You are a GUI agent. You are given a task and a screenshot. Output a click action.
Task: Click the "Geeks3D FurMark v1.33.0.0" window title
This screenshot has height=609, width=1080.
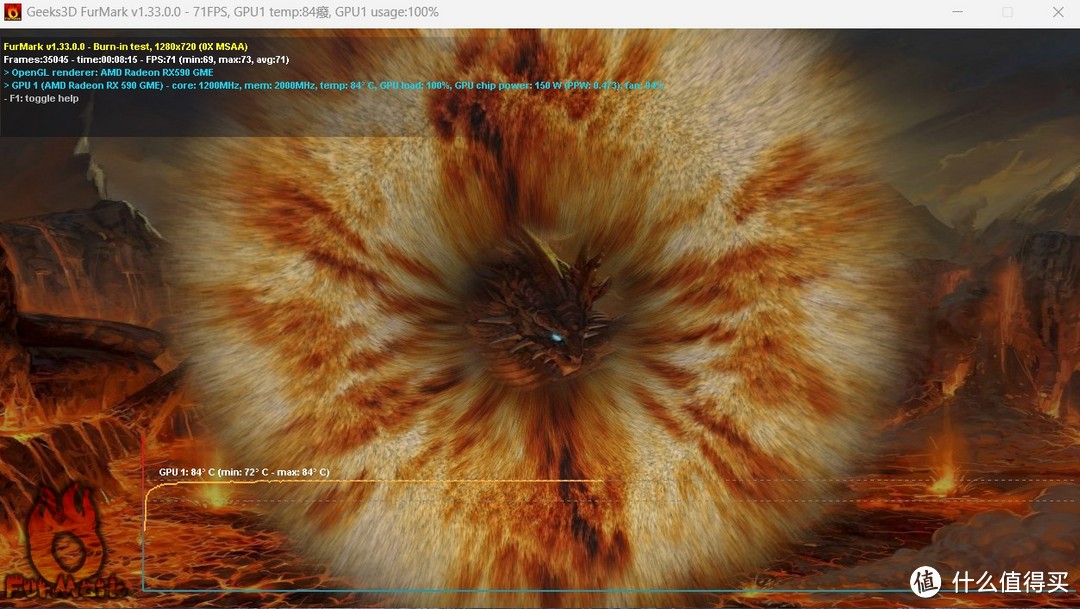coord(108,13)
